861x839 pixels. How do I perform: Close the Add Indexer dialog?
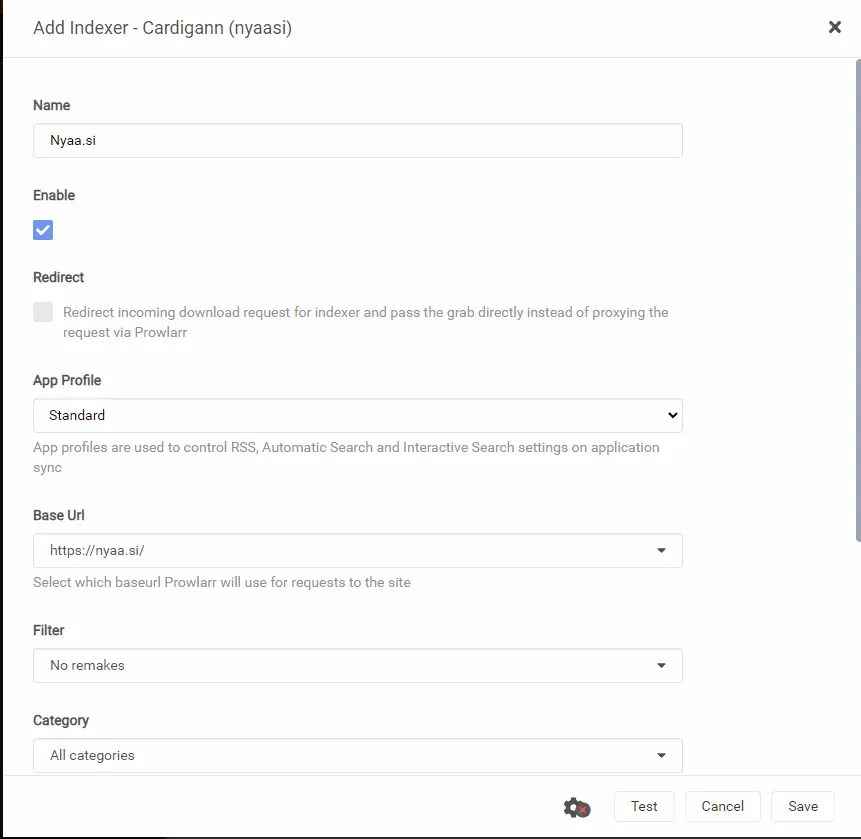point(834,28)
